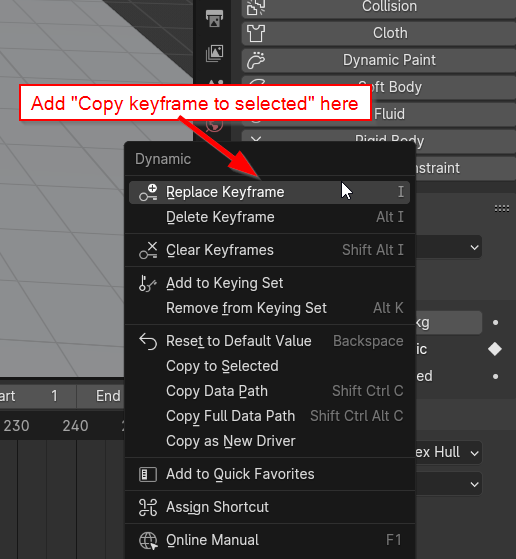Click the Online Manual globe icon

click(148, 540)
